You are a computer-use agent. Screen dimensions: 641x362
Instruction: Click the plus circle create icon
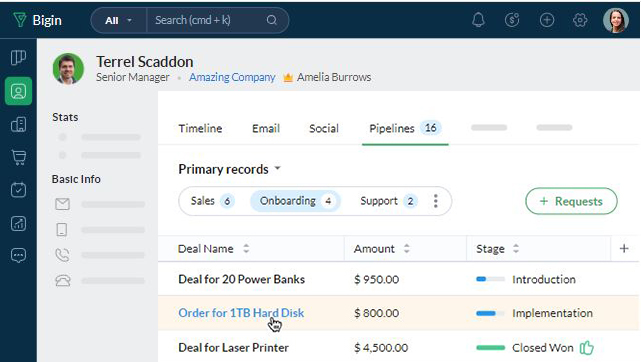(x=547, y=20)
